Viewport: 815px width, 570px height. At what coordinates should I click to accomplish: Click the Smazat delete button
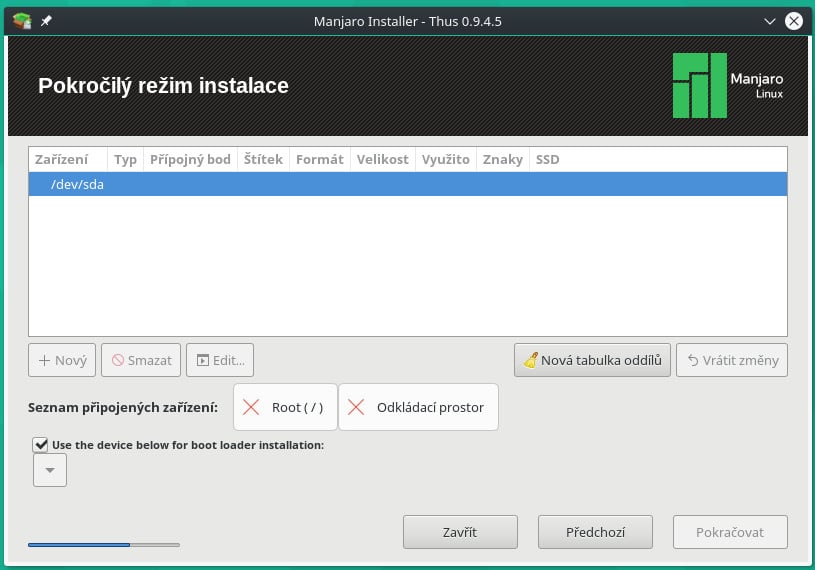click(141, 360)
